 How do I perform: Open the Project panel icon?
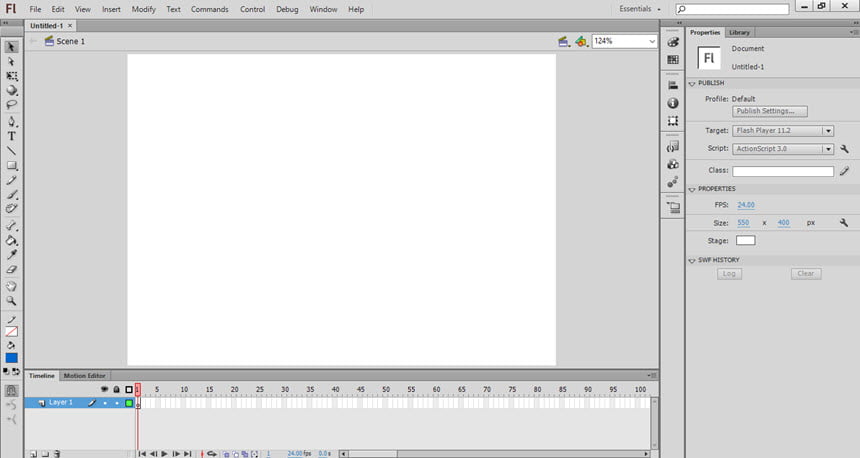pos(673,207)
